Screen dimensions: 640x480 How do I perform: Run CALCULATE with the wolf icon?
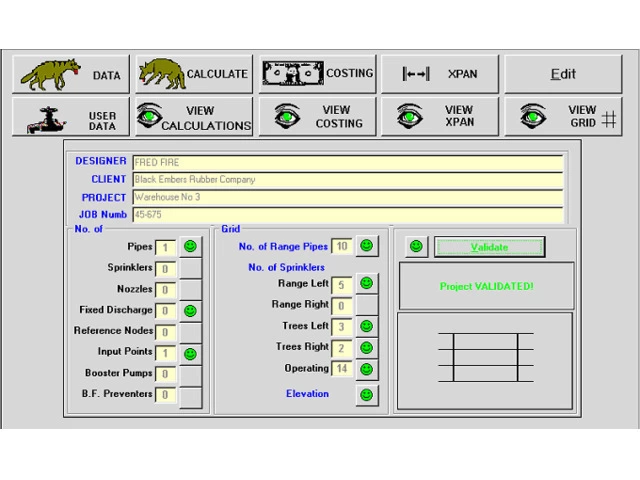194,74
